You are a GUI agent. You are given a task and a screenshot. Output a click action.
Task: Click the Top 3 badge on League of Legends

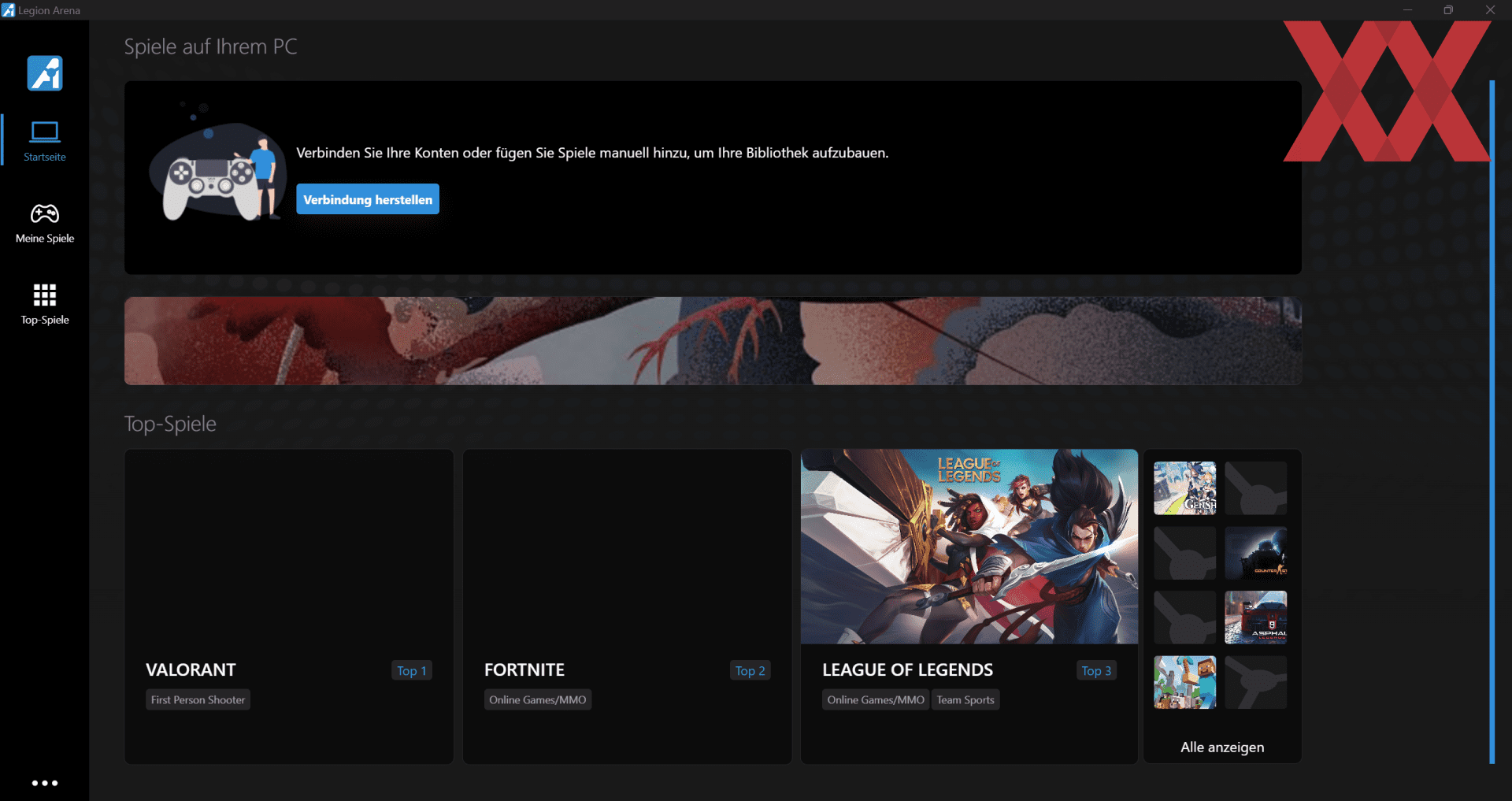tap(1096, 670)
